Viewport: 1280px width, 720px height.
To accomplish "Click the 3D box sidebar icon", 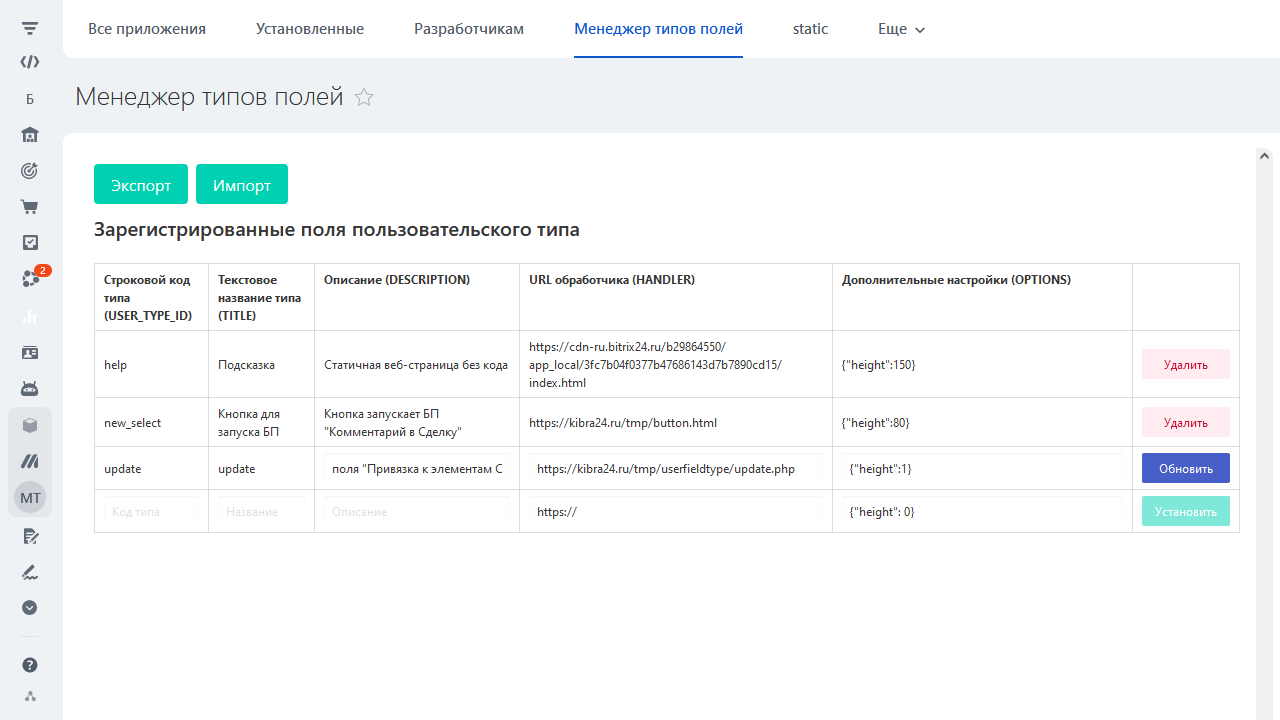I will (x=30, y=425).
